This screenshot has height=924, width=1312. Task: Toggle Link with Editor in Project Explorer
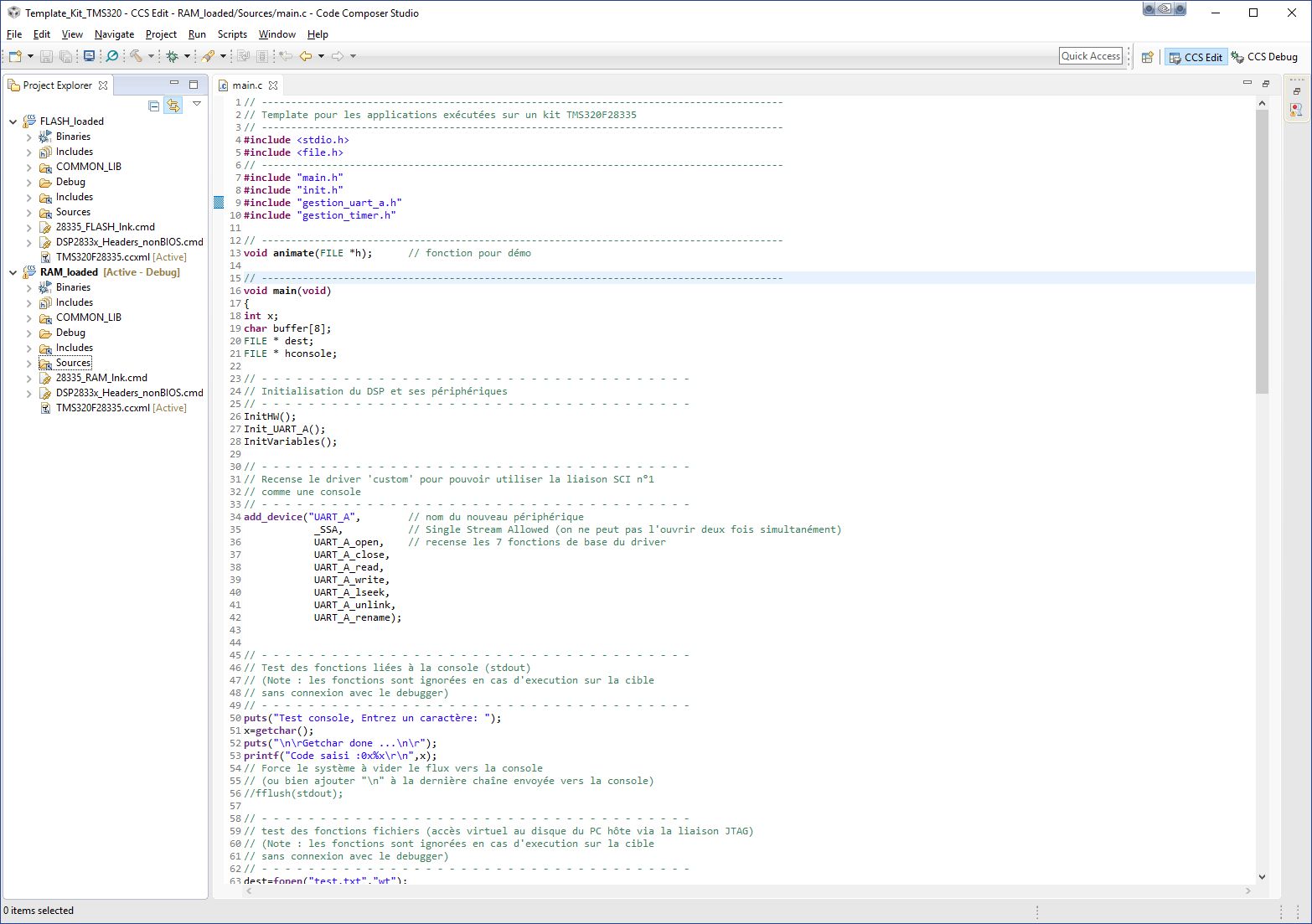coord(173,106)
